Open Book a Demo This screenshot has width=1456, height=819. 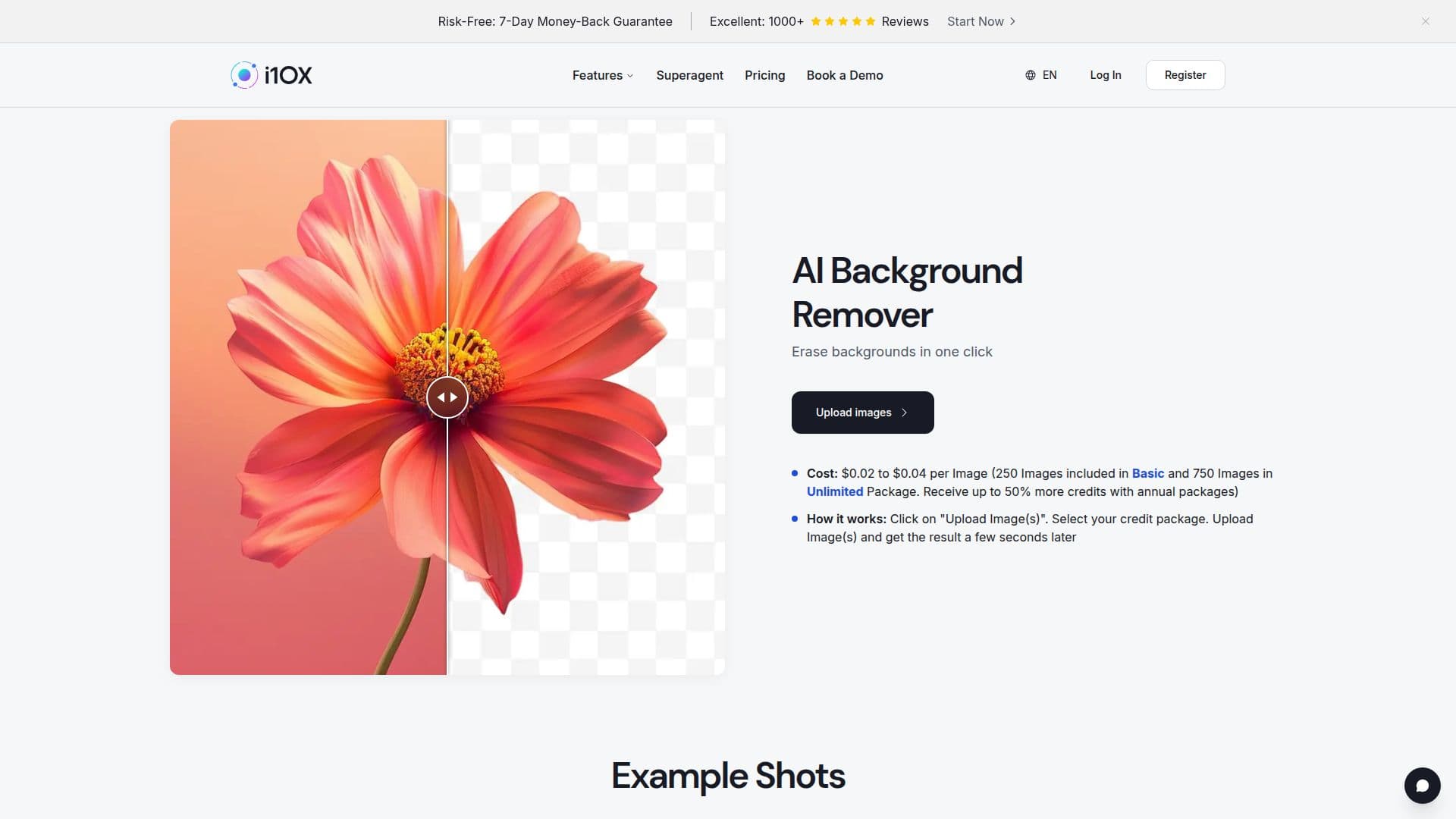pyautogui.click(x=845, y=75)
